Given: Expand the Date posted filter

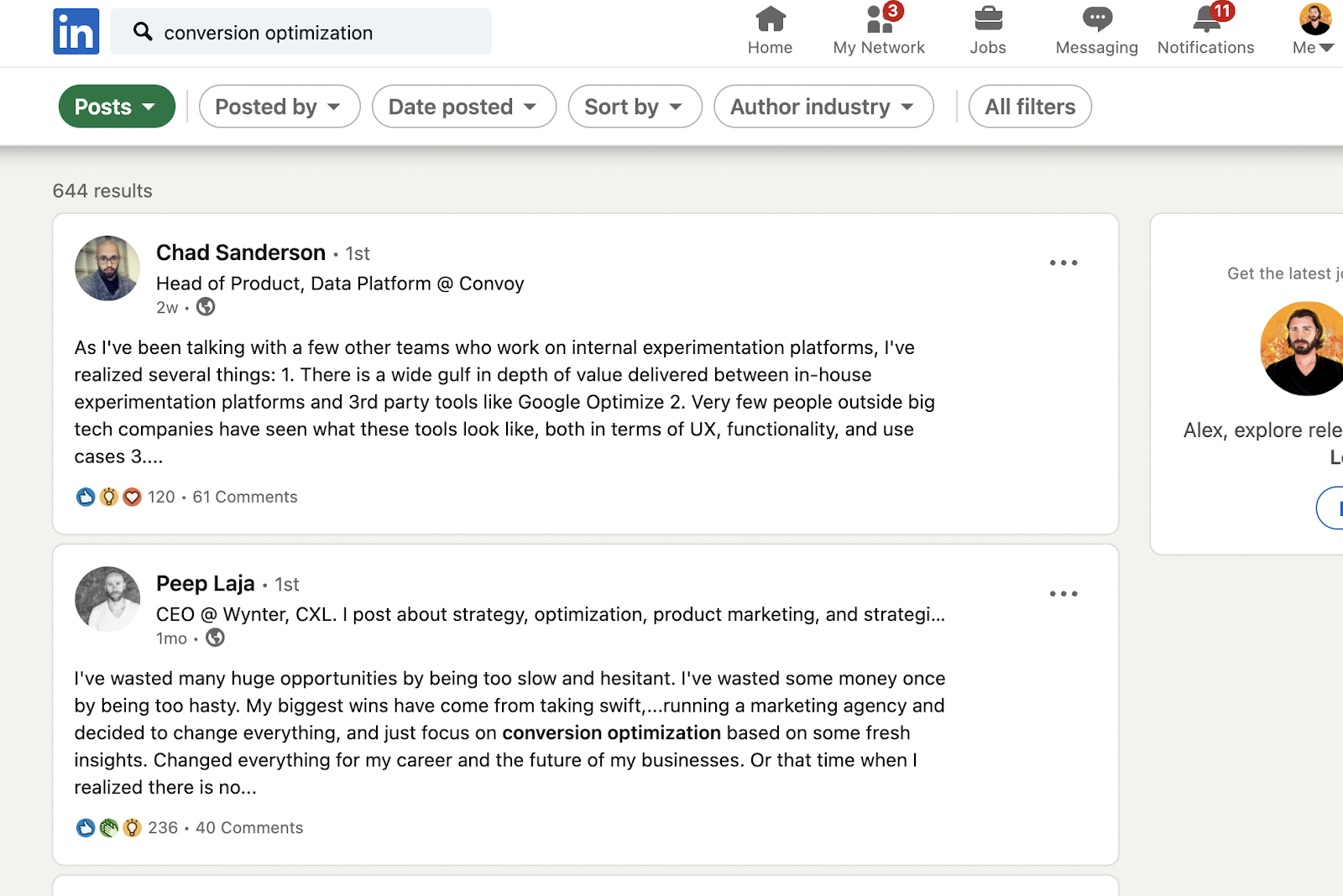Looking at the screenshot, I should coord(463,107).
